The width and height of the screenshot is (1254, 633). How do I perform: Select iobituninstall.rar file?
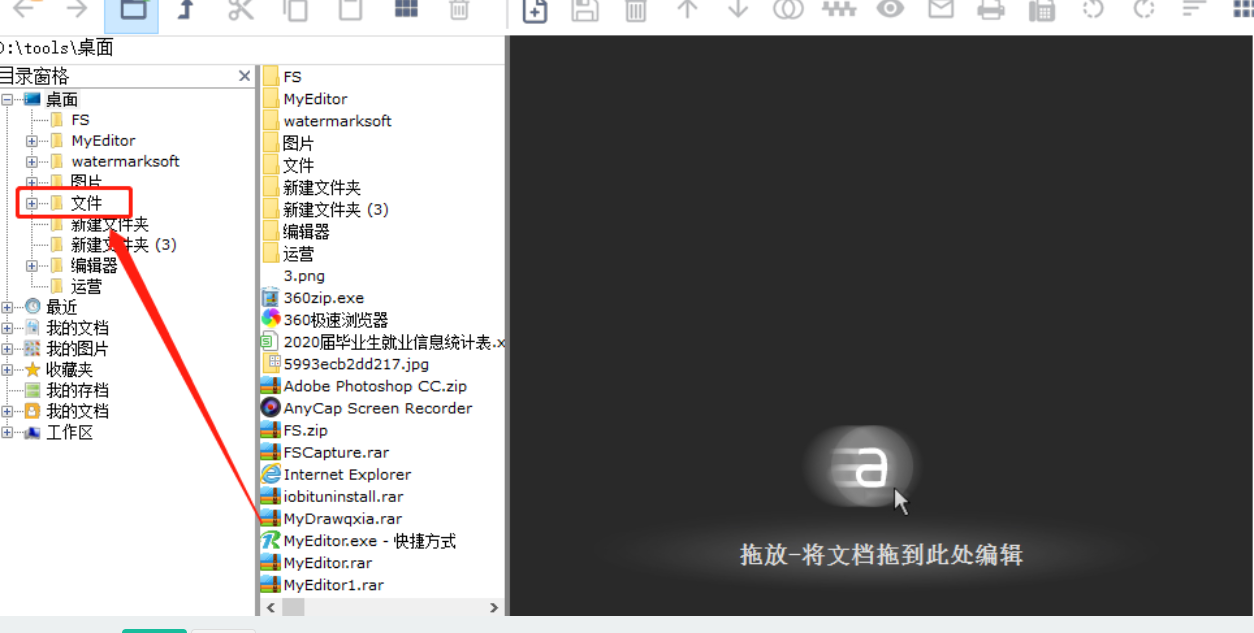[332, 496]
